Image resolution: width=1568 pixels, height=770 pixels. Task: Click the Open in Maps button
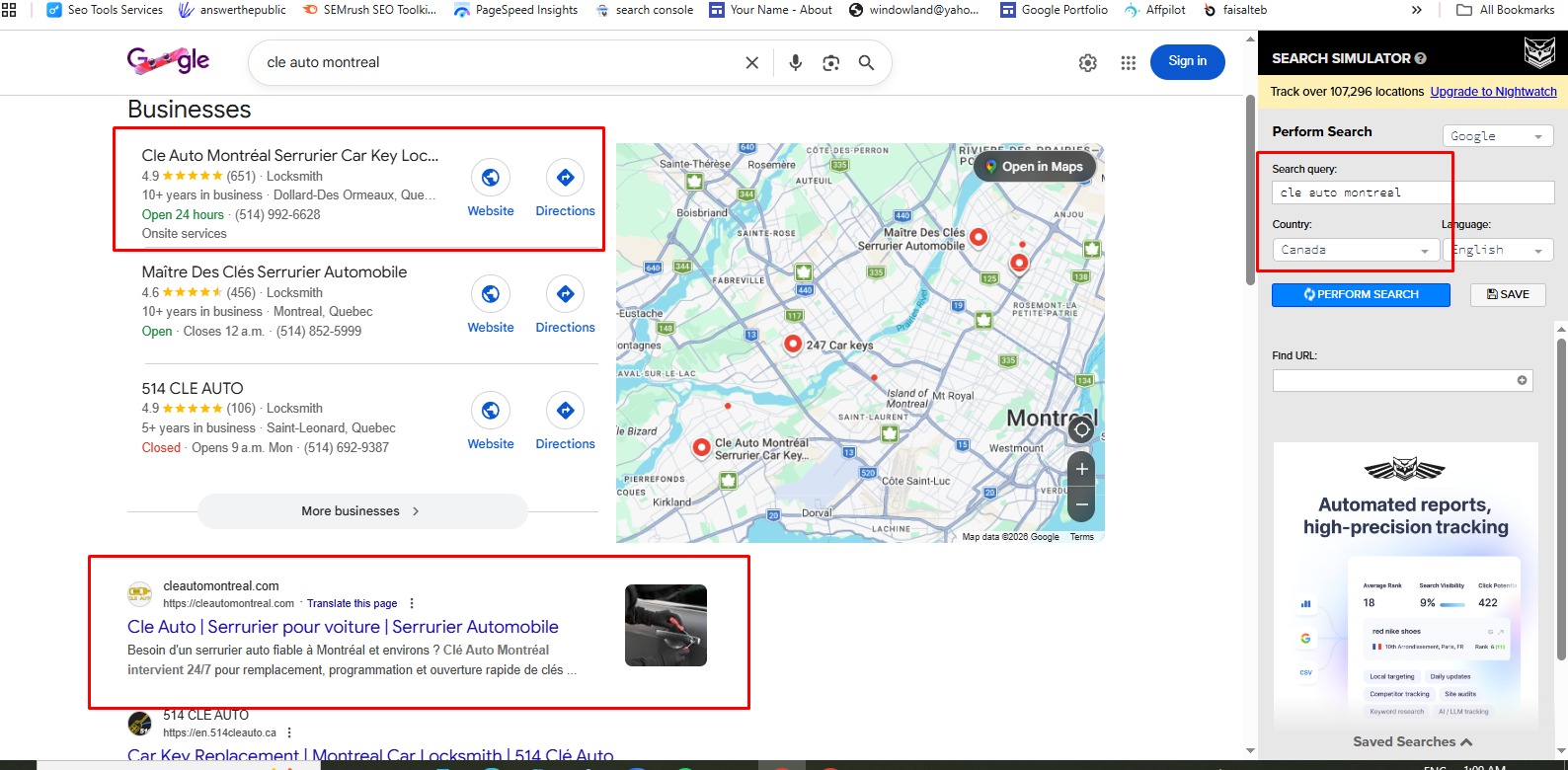coord(1035,167)
